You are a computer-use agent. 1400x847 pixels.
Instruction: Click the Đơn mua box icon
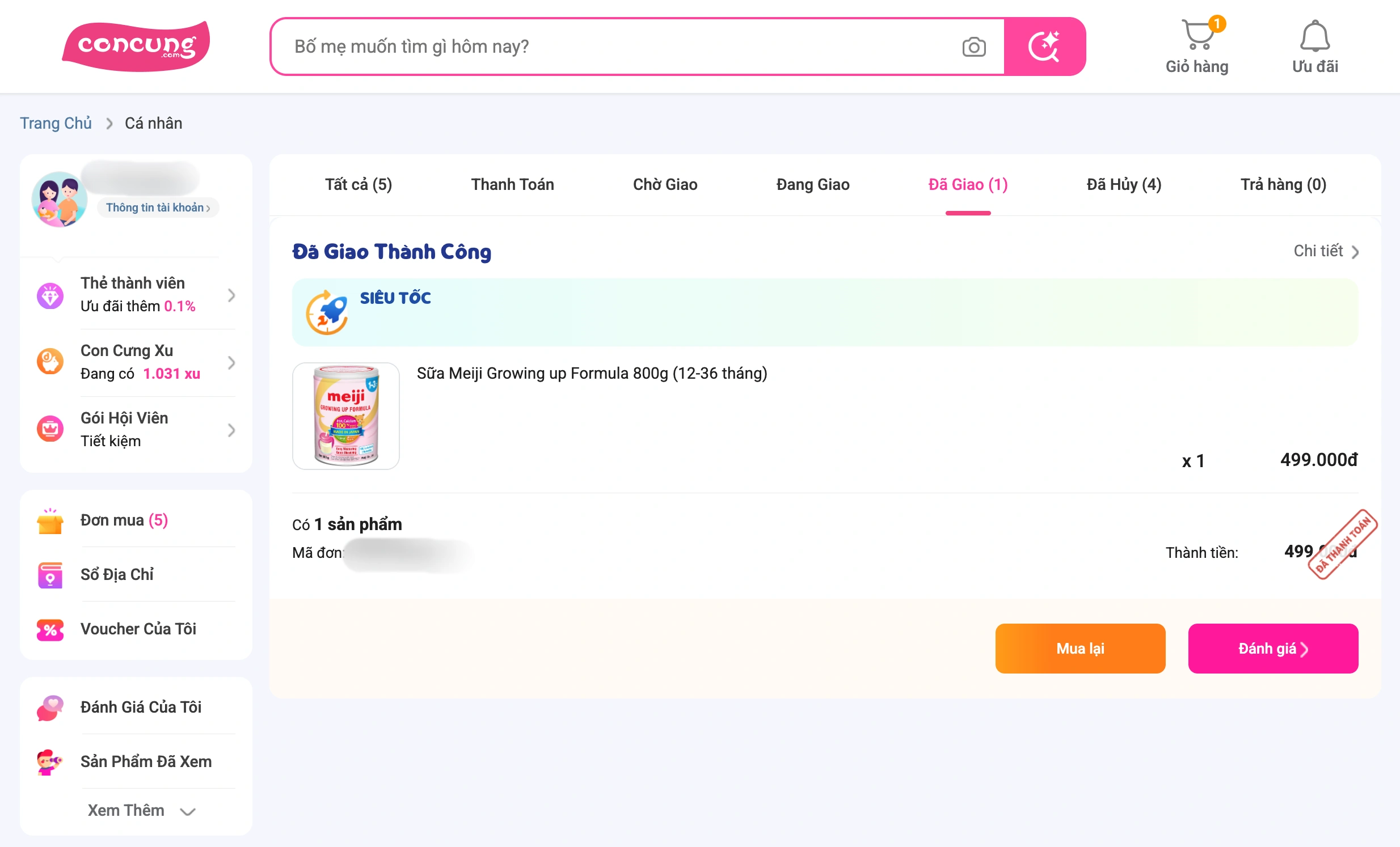[x=50, y=520]
